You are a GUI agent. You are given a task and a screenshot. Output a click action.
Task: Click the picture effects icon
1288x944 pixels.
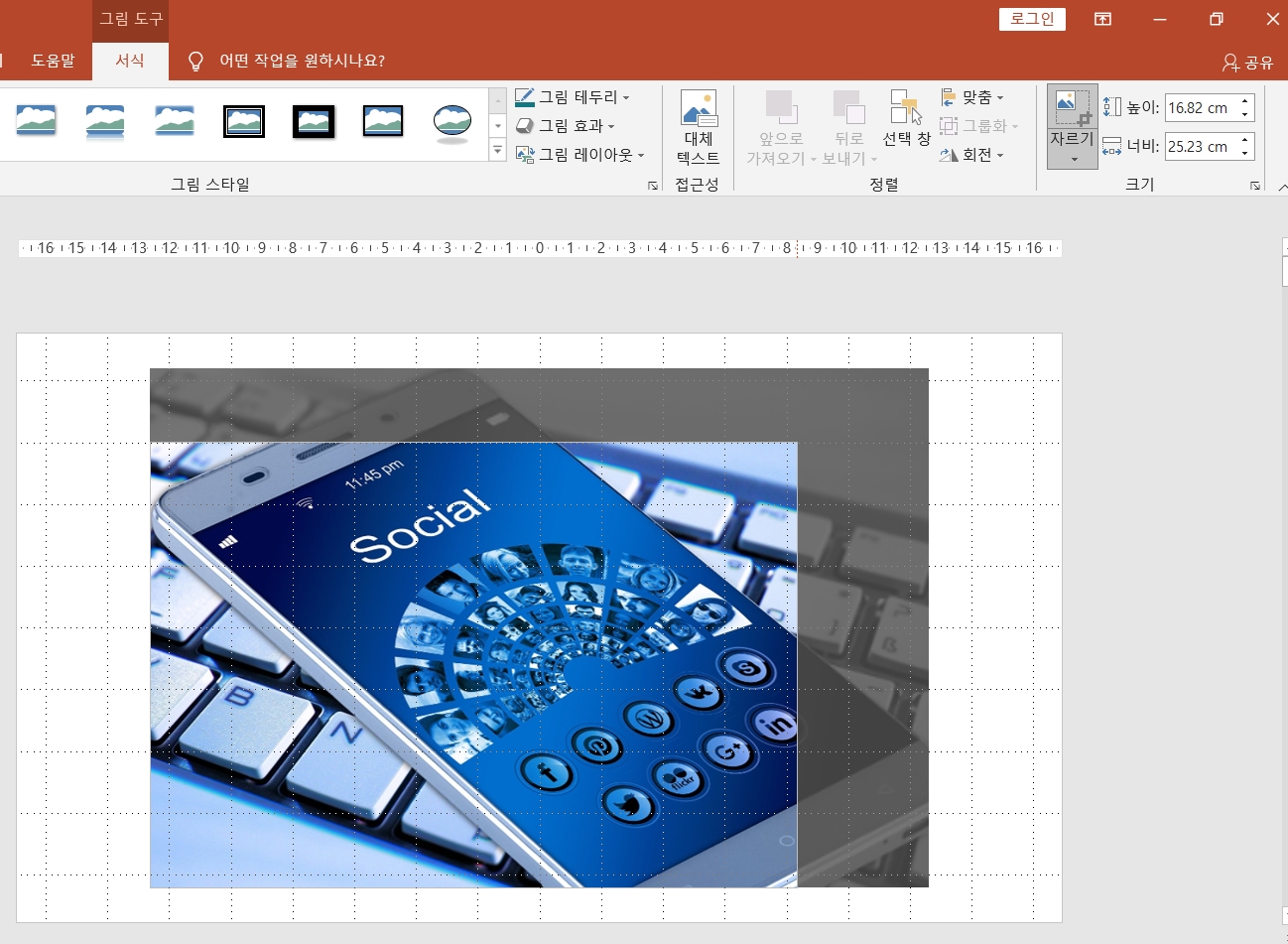point(525,126)
